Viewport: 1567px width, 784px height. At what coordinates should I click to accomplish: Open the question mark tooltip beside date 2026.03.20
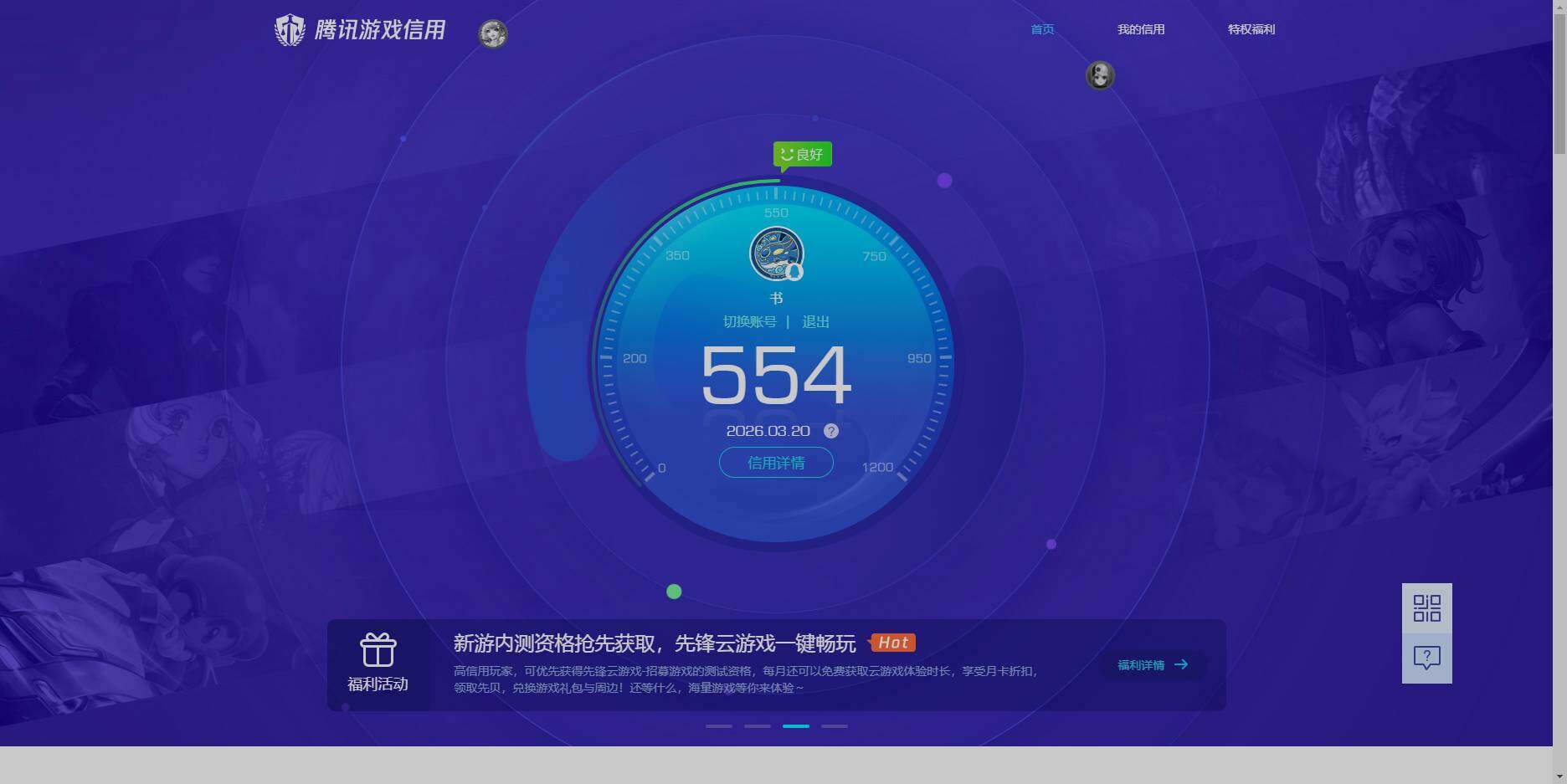point(830,431)
